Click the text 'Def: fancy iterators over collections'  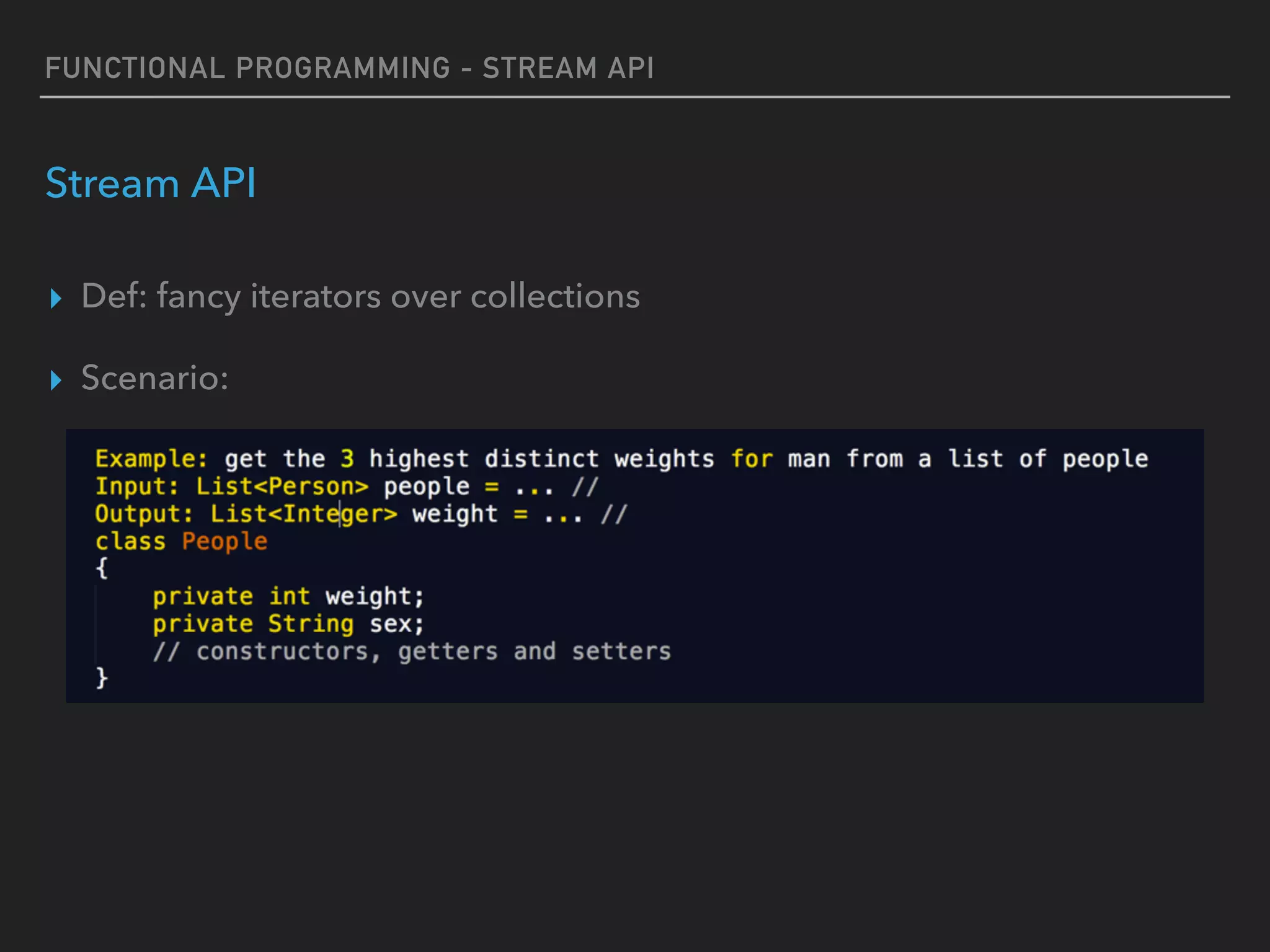(360, 297)
